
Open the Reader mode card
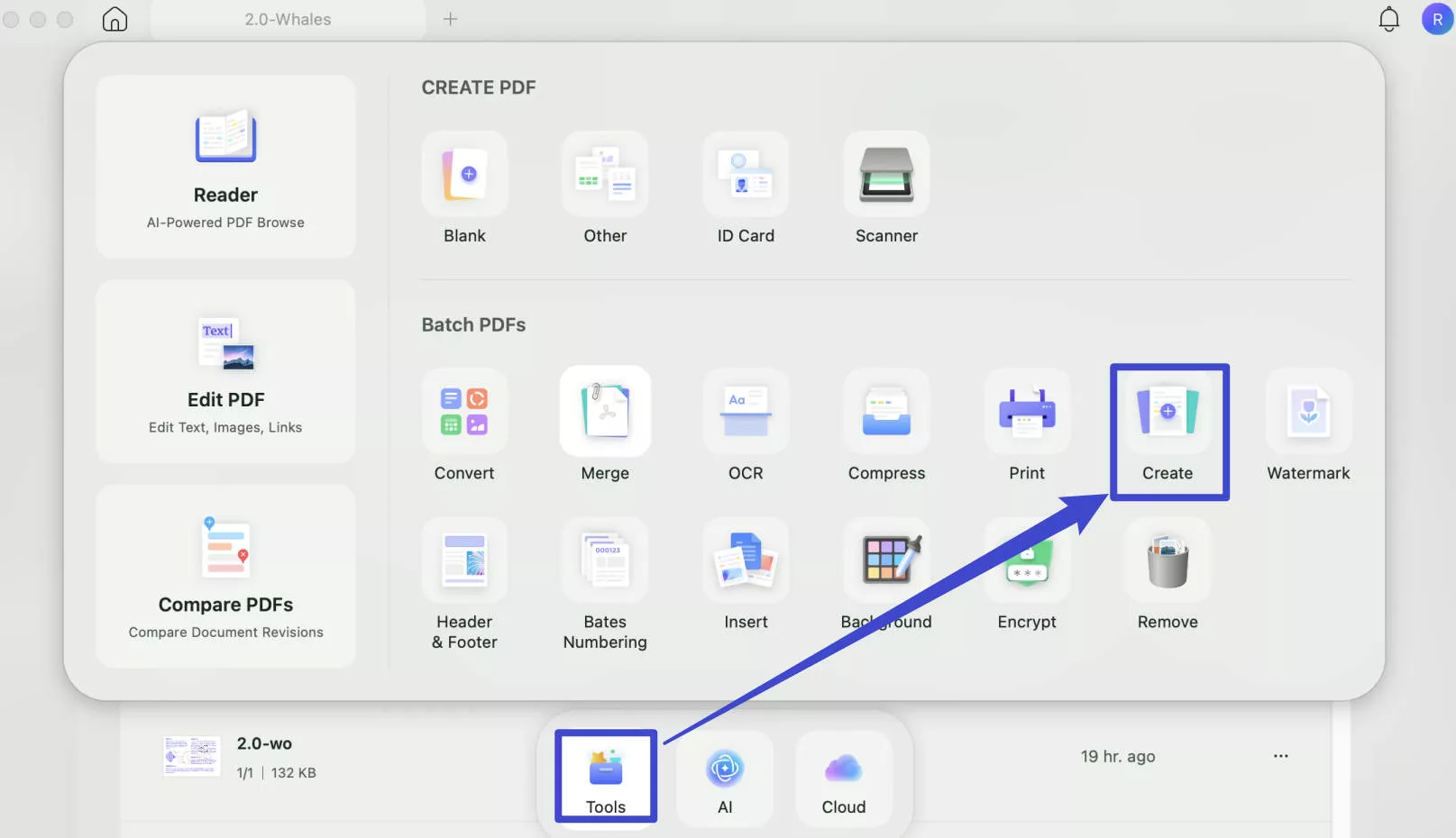pyautogui.click(x=225, y=167)
